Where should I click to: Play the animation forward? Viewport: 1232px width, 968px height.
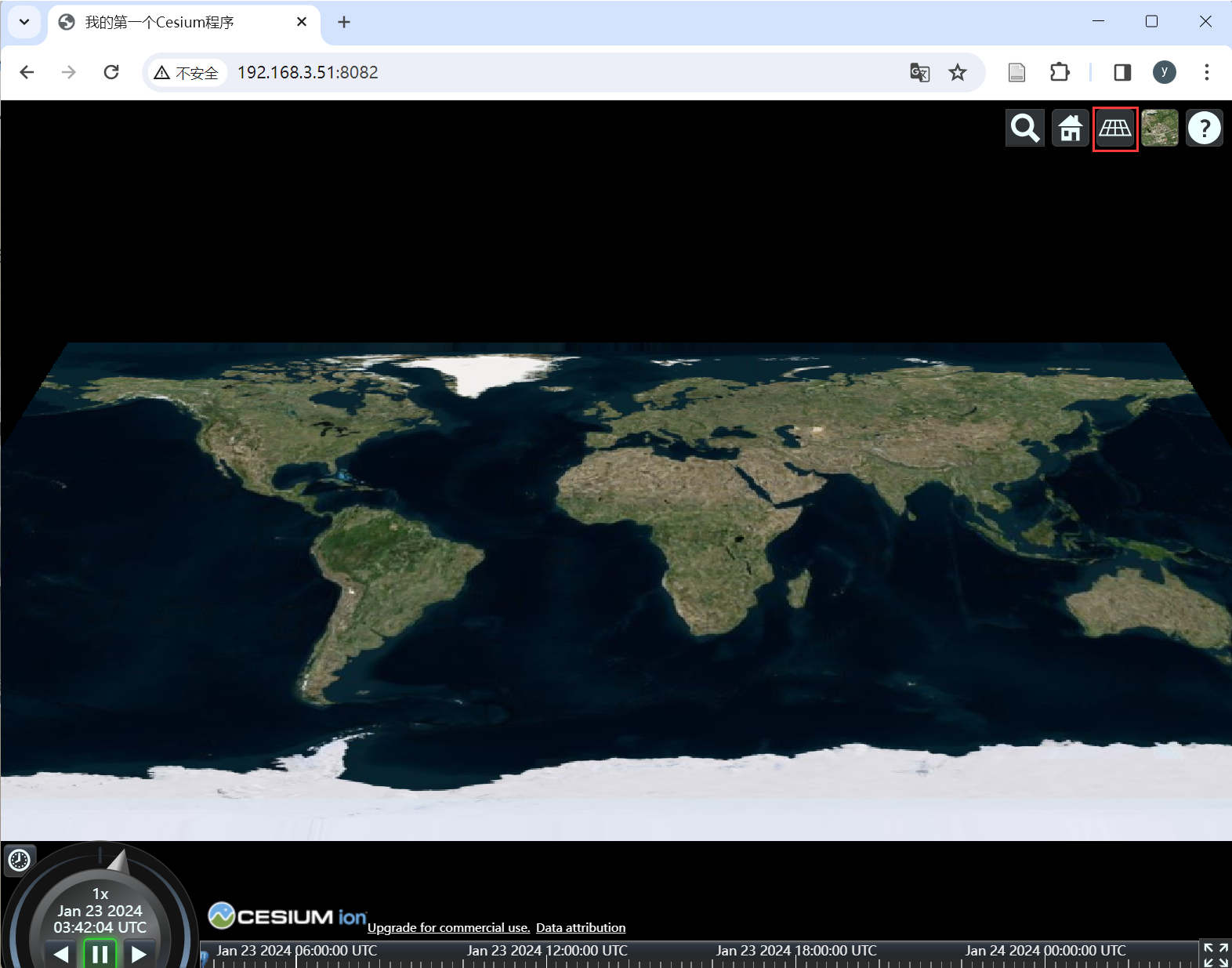point(139,954)
